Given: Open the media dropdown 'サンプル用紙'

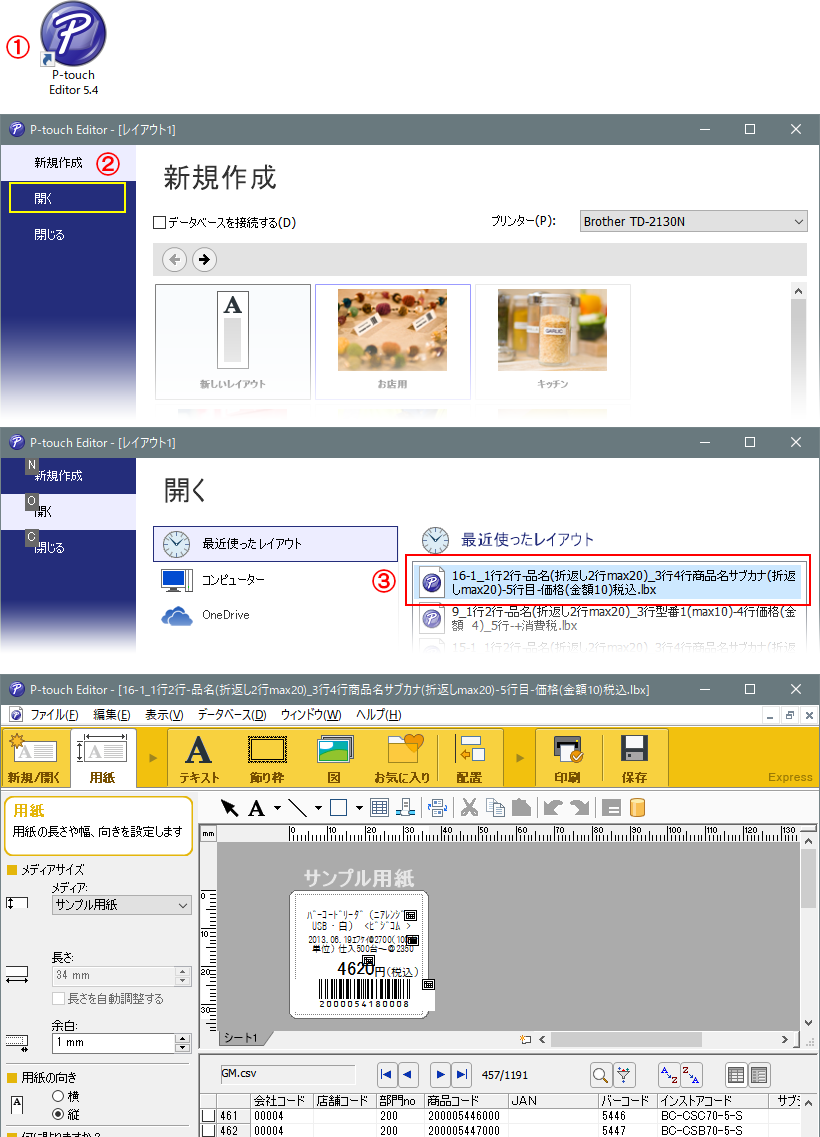Looking at the screenshot, I should [122, 905].
